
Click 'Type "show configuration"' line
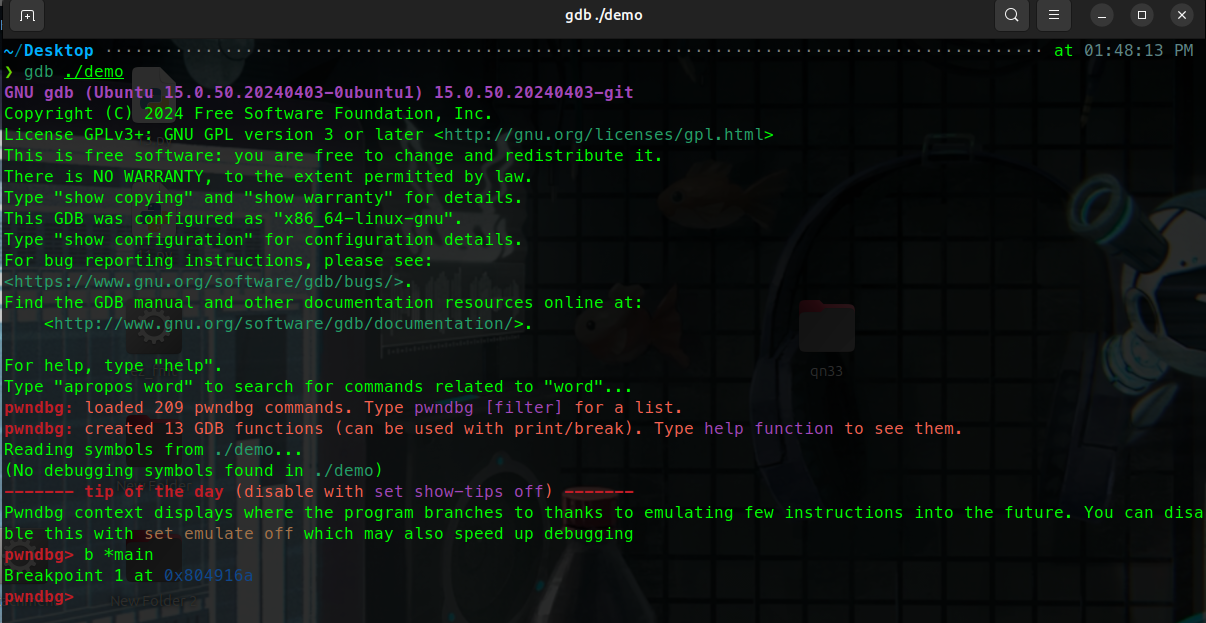tap(264, 239)
